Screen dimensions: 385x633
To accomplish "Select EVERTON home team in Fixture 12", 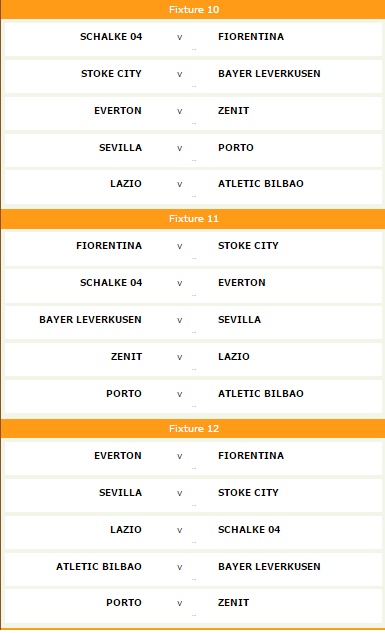I will 118,456.
